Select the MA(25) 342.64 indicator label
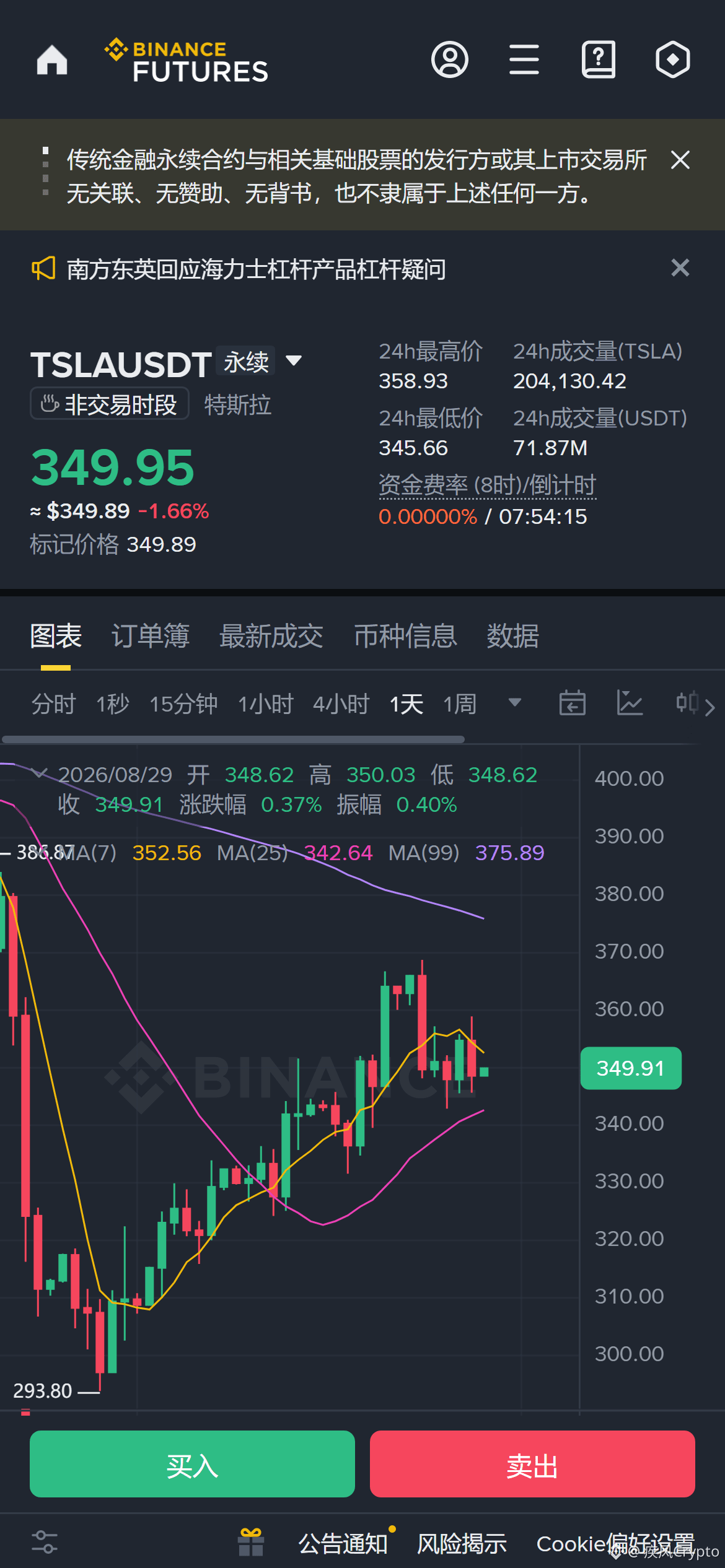 [x=295, y=853]
